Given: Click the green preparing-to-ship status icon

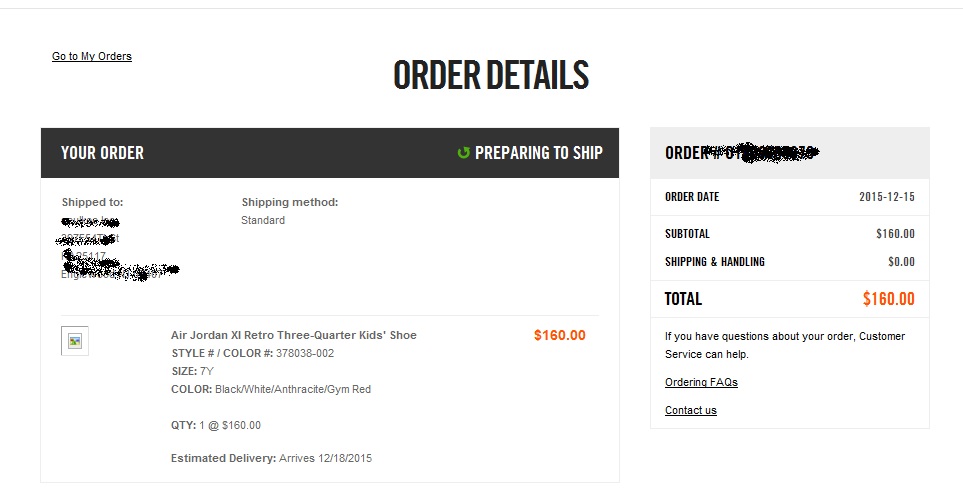Looking at the screenshot, I should 463,153.
